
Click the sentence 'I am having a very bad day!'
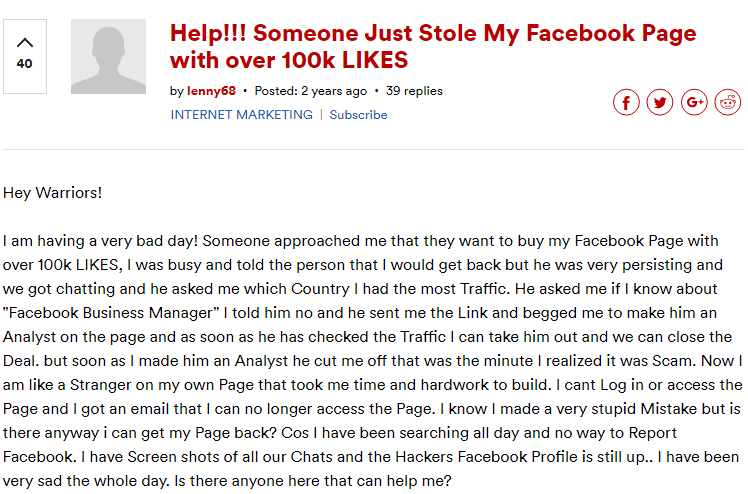pyautogui.click(x=101, y=241)
